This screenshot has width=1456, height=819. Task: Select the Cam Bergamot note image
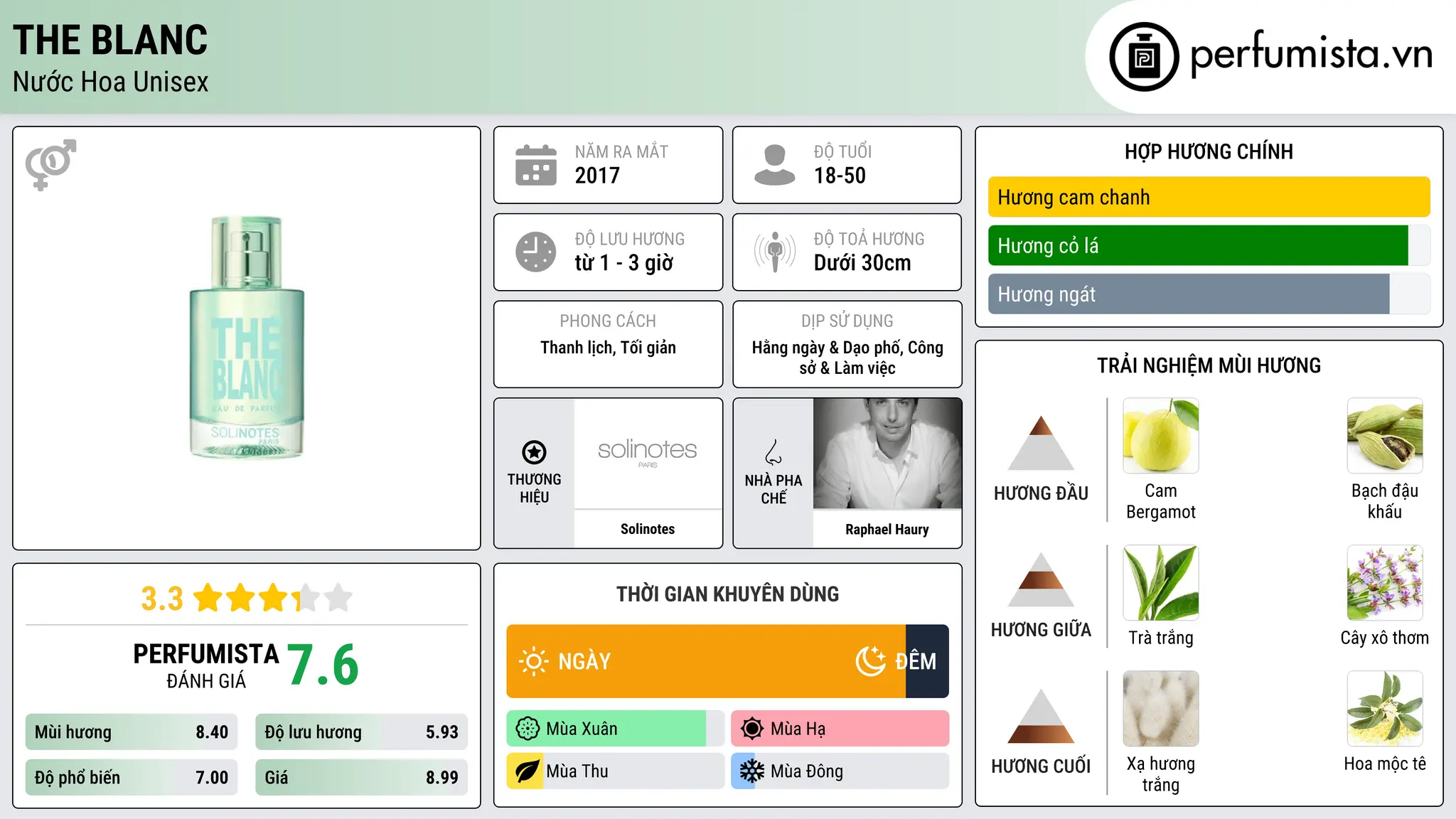point(1161,436)
